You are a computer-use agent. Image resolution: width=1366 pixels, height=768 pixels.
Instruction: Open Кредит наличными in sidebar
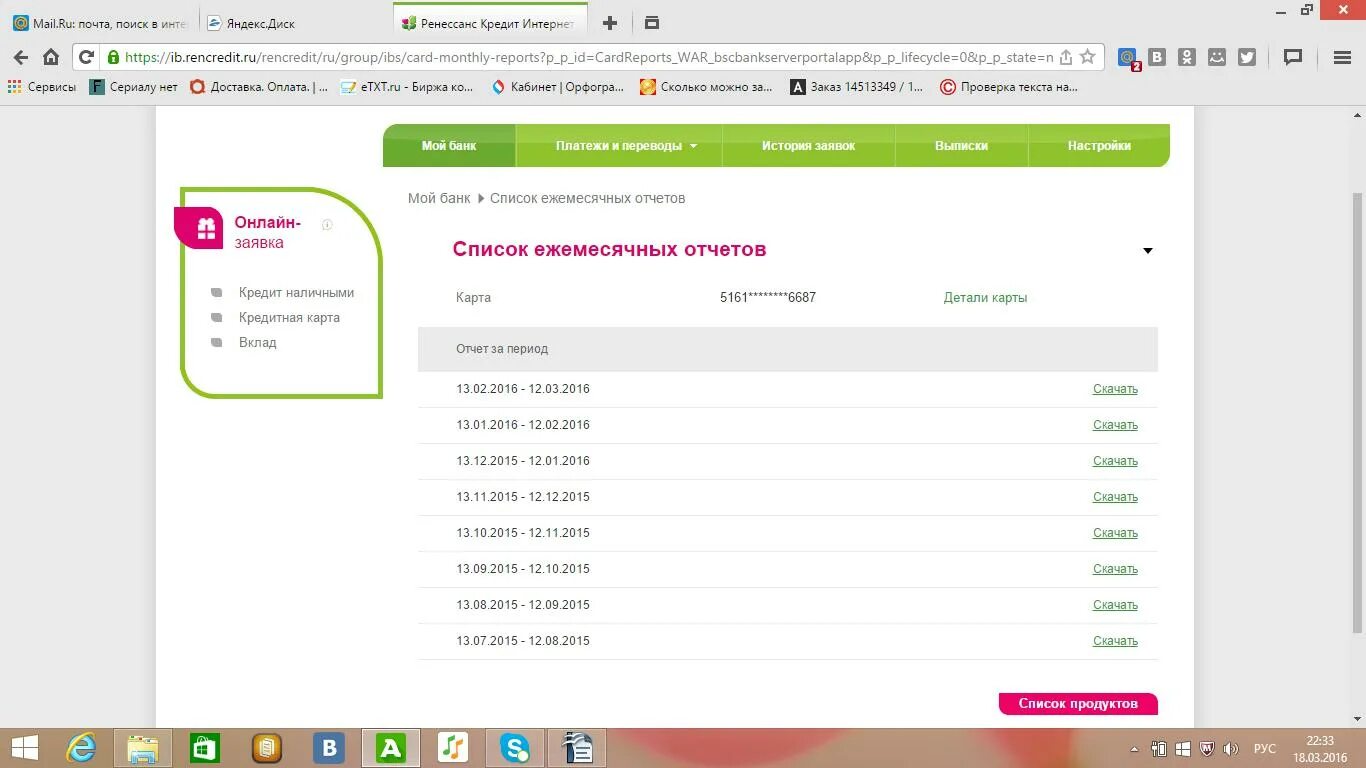pyautogui.click(x=296, y=293)
